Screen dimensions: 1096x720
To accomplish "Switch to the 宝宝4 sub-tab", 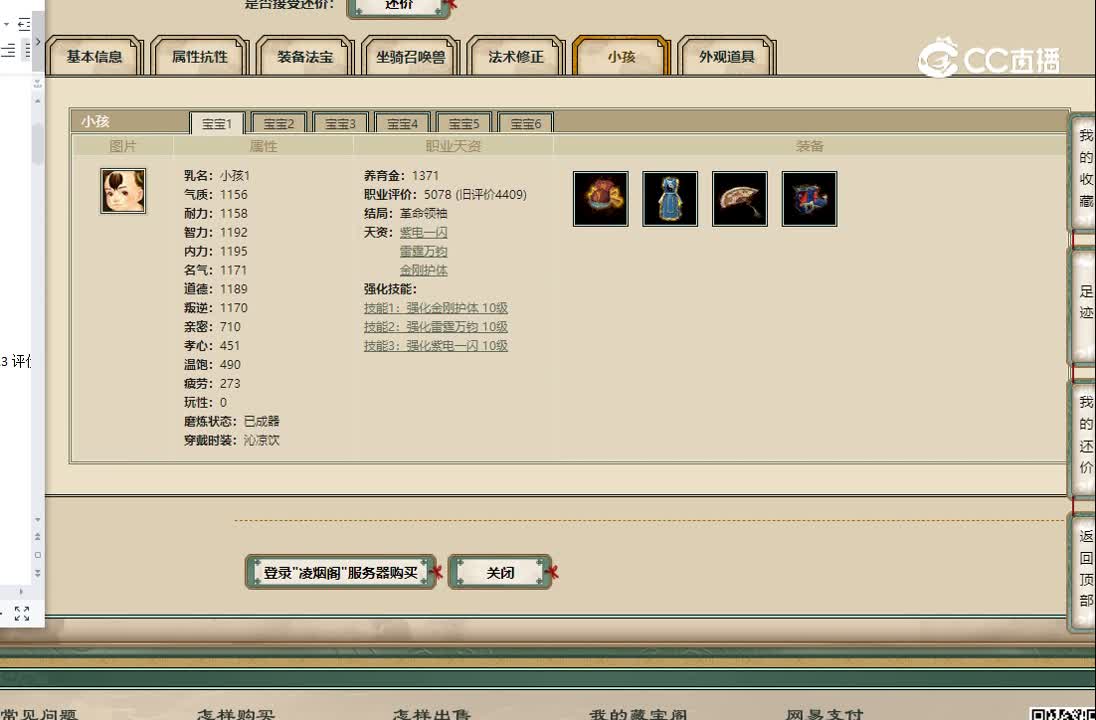I will tap(402, 124).
